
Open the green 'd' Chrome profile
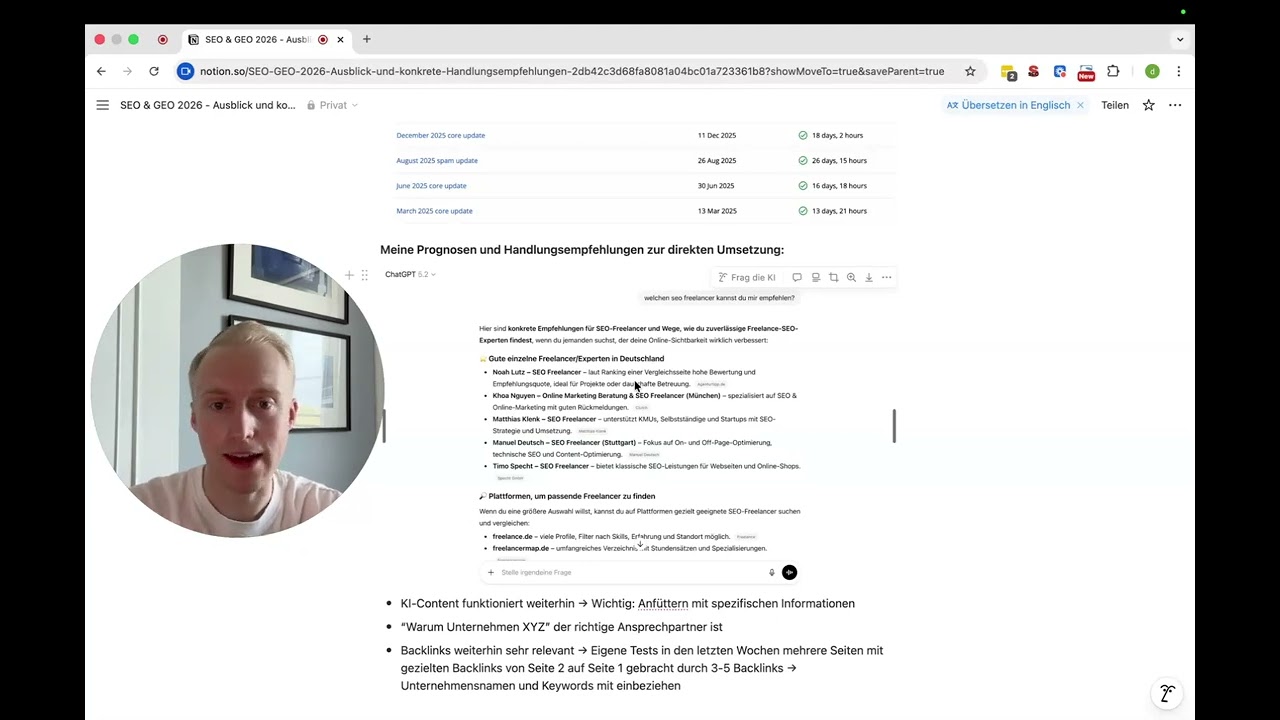click(x=1152, y=71)
